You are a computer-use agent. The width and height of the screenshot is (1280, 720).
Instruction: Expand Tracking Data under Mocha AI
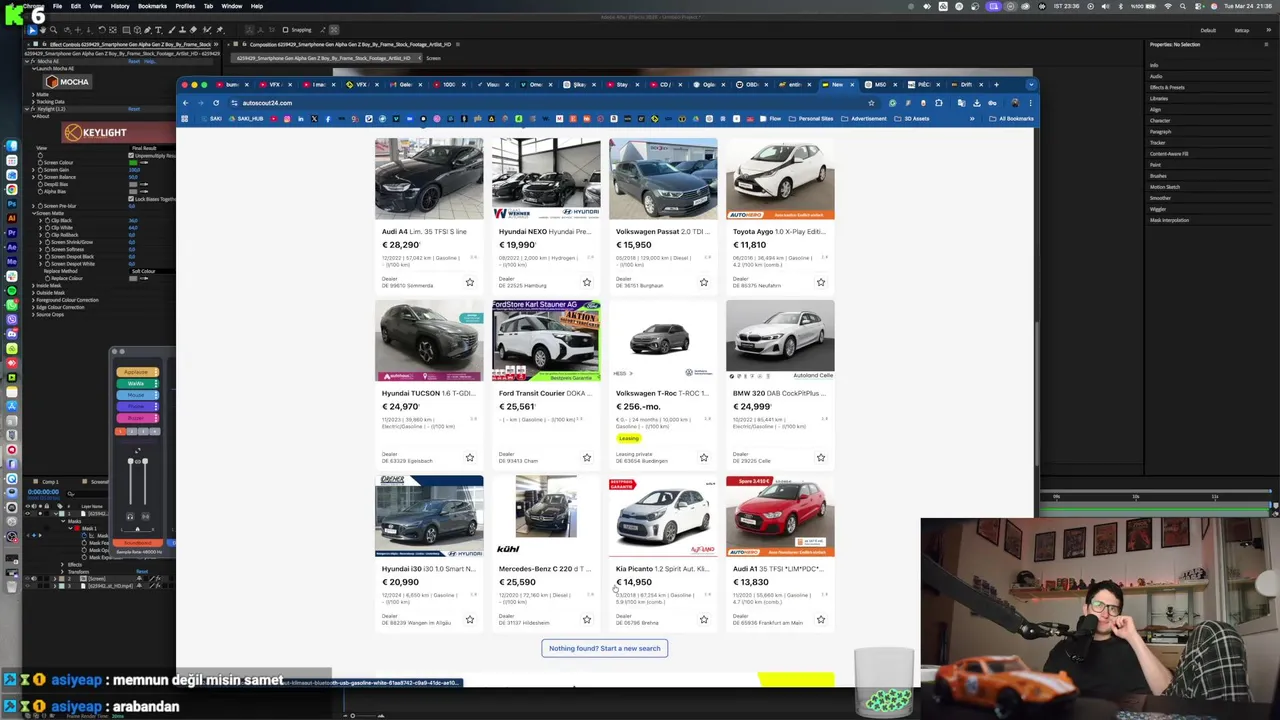click(x=33, y=102)
